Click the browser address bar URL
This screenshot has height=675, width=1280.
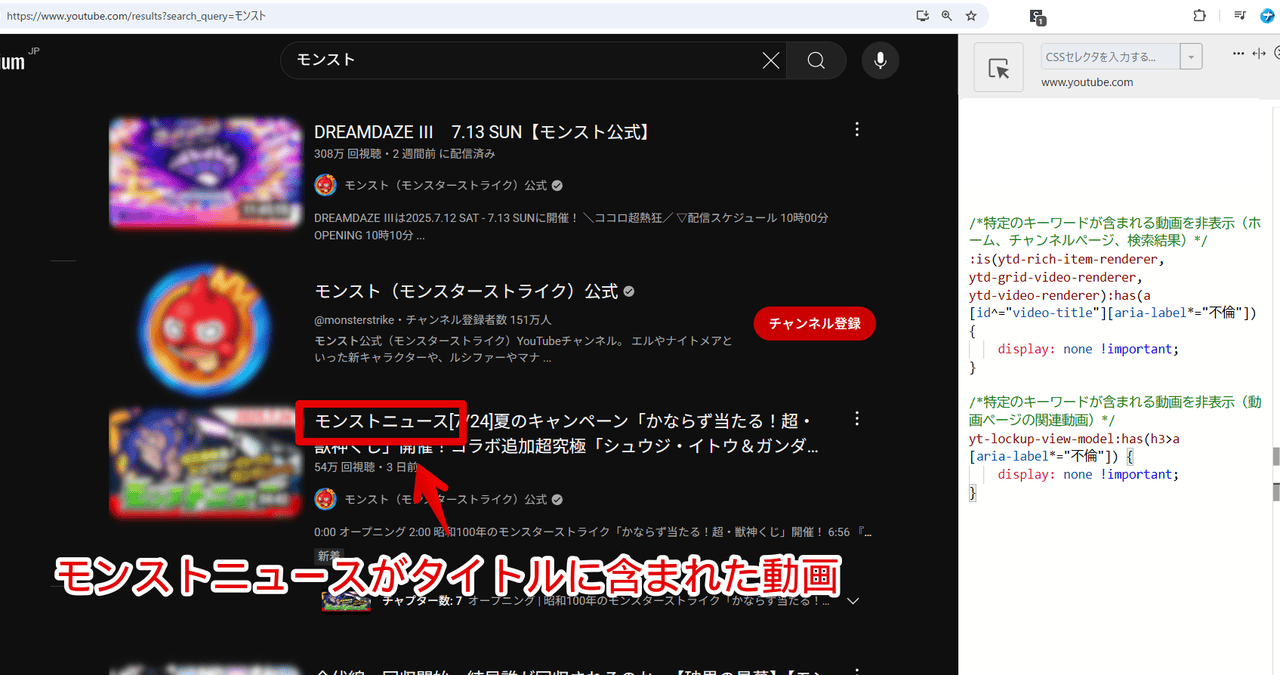pos(137,17)
